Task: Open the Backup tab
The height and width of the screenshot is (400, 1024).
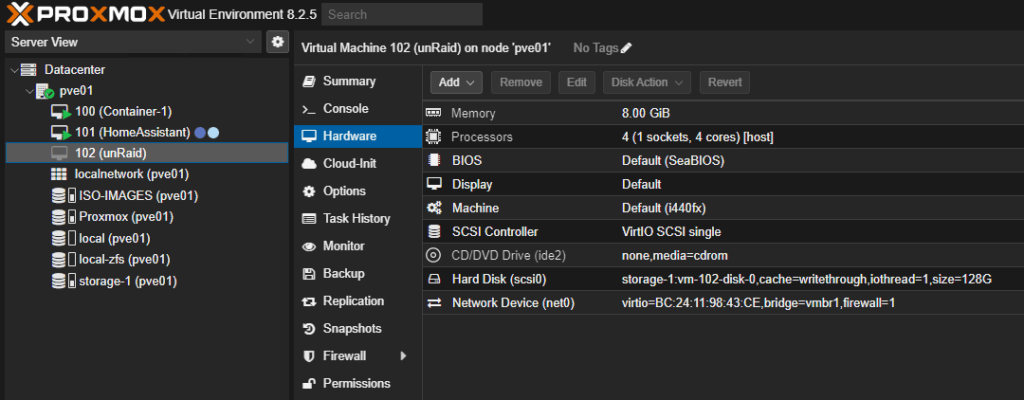Action: (x=358, y=274)
